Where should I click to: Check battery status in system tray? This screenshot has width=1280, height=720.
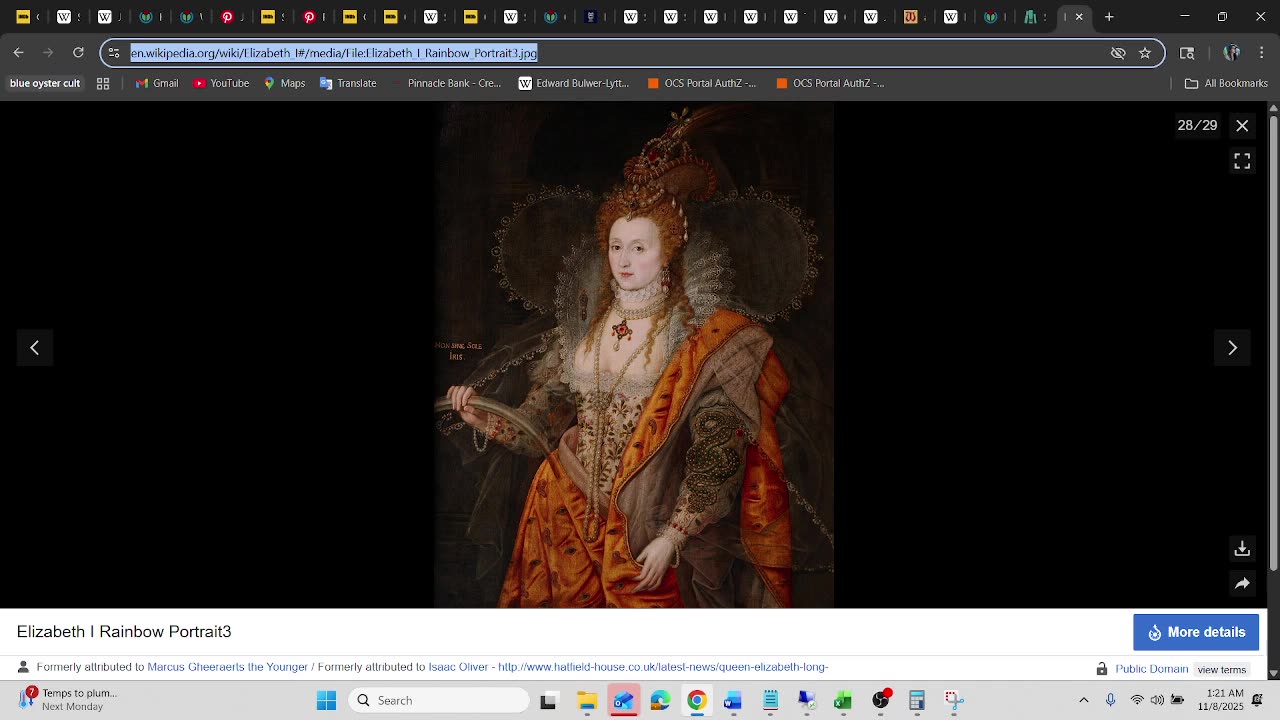(x=1177, y=700)
